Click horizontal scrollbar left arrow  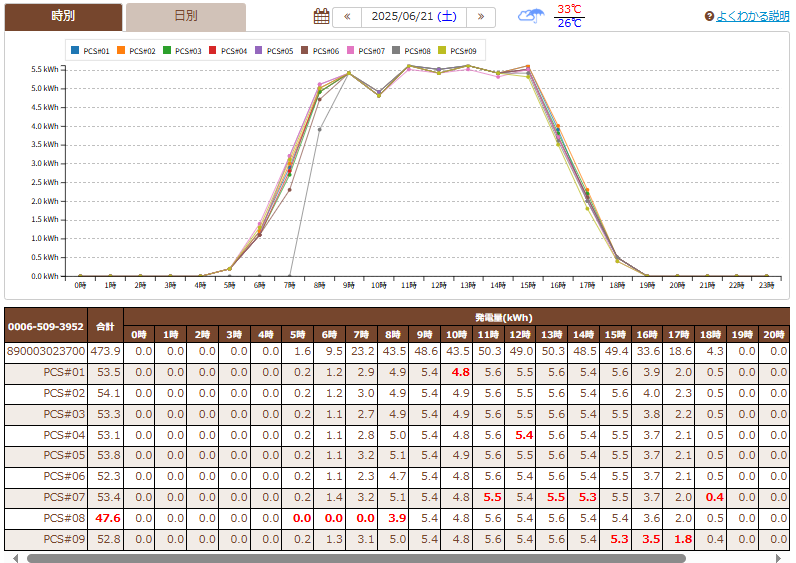coord(16,558)
